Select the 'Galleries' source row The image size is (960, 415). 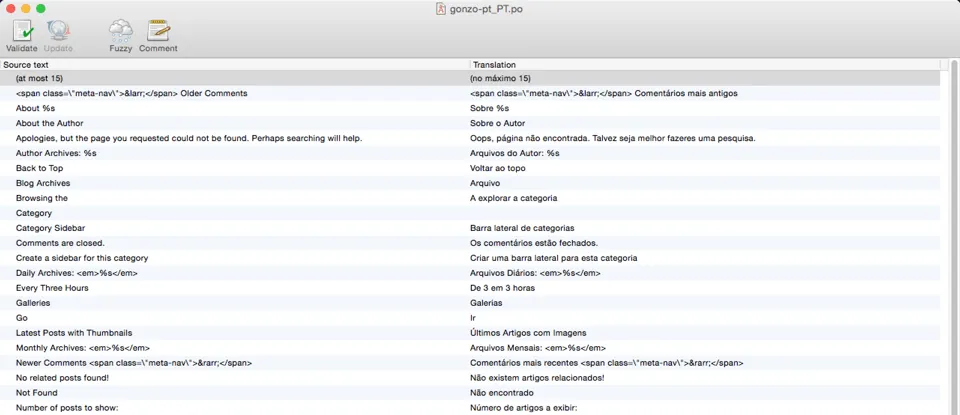point(33,303)
